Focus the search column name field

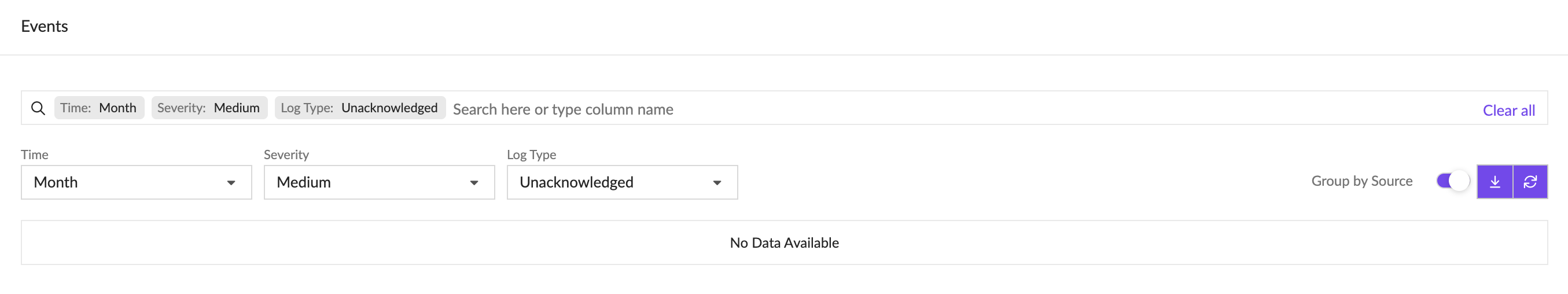[x=913, y=109]
